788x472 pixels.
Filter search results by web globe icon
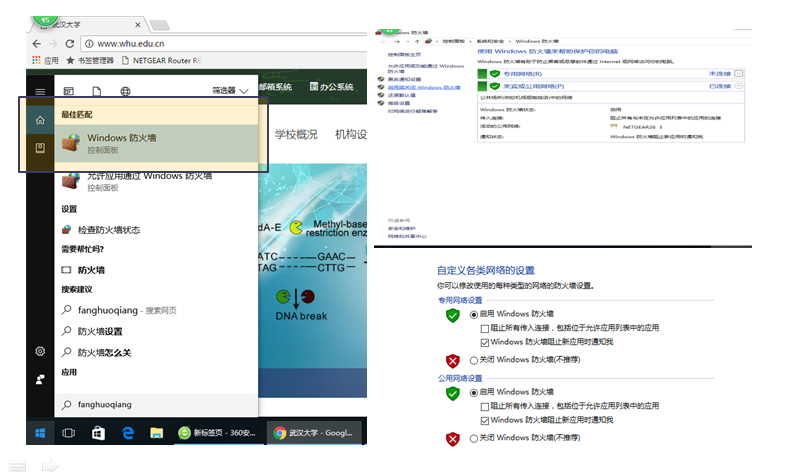point(125,91)
